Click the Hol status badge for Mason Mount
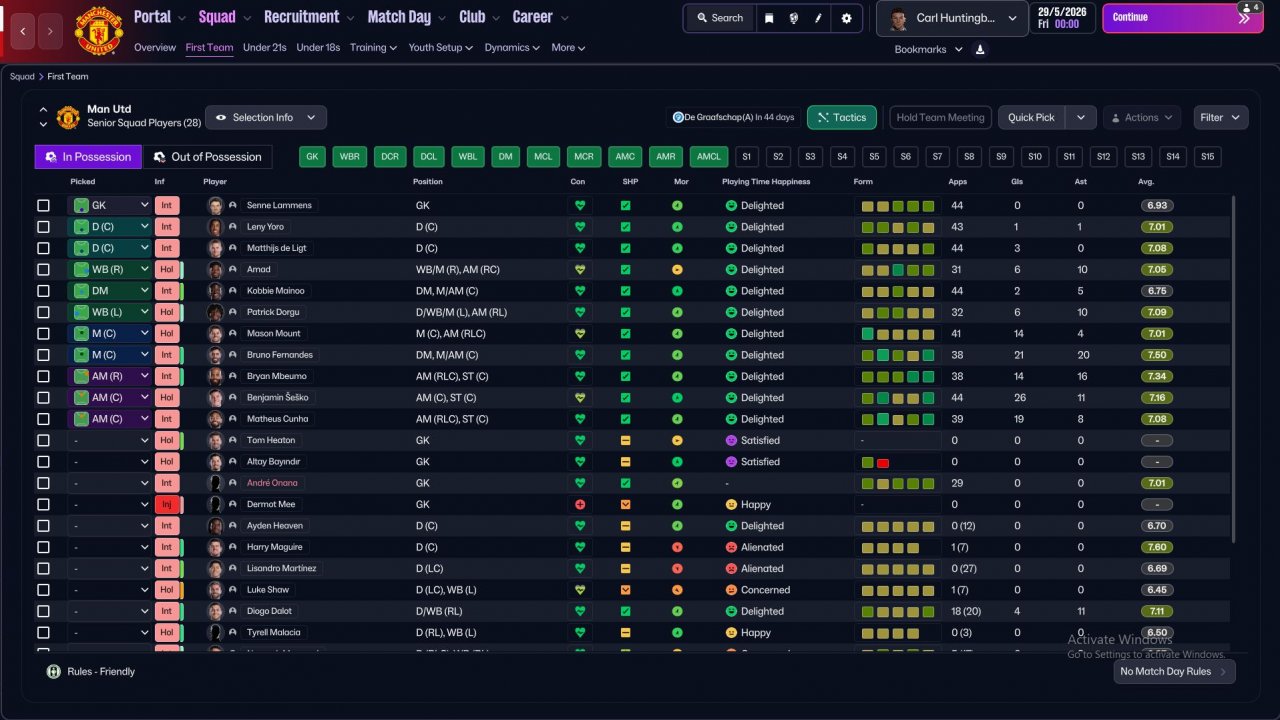Screen dimensions: 1280x720 tap(166, 334)
